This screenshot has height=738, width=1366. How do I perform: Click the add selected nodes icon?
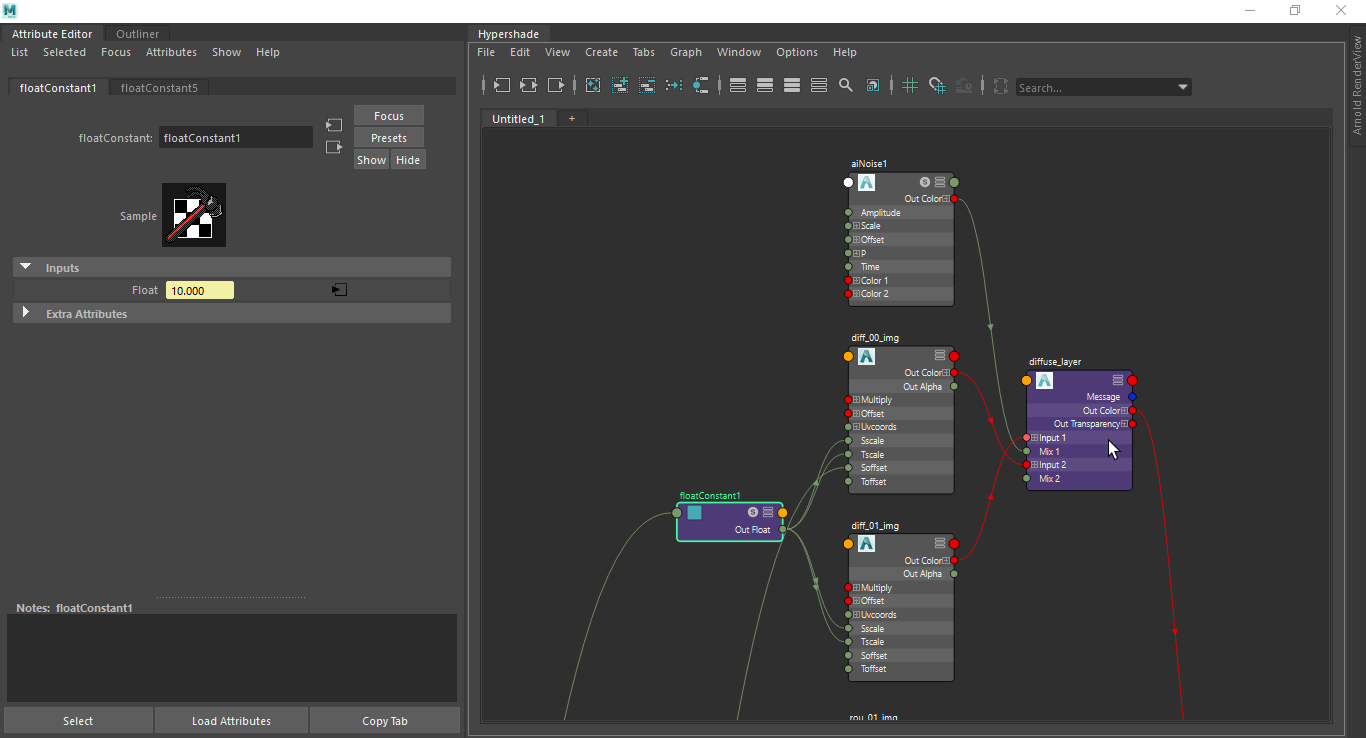(x=620, y=86)
